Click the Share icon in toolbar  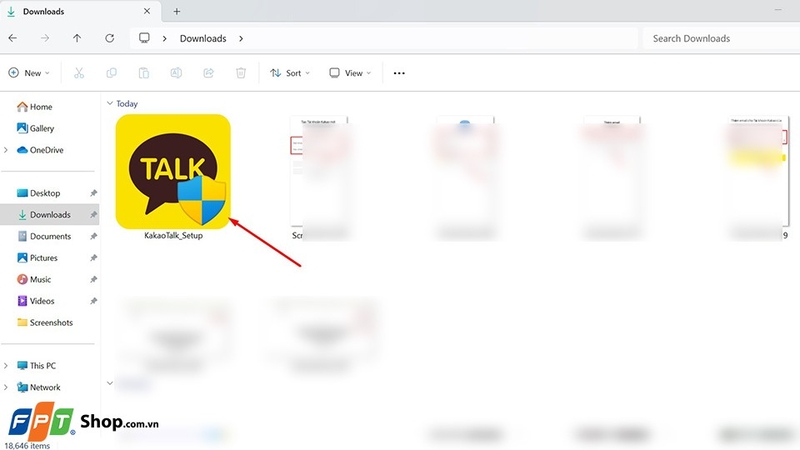pyautogui.click(x=209, y=73)
